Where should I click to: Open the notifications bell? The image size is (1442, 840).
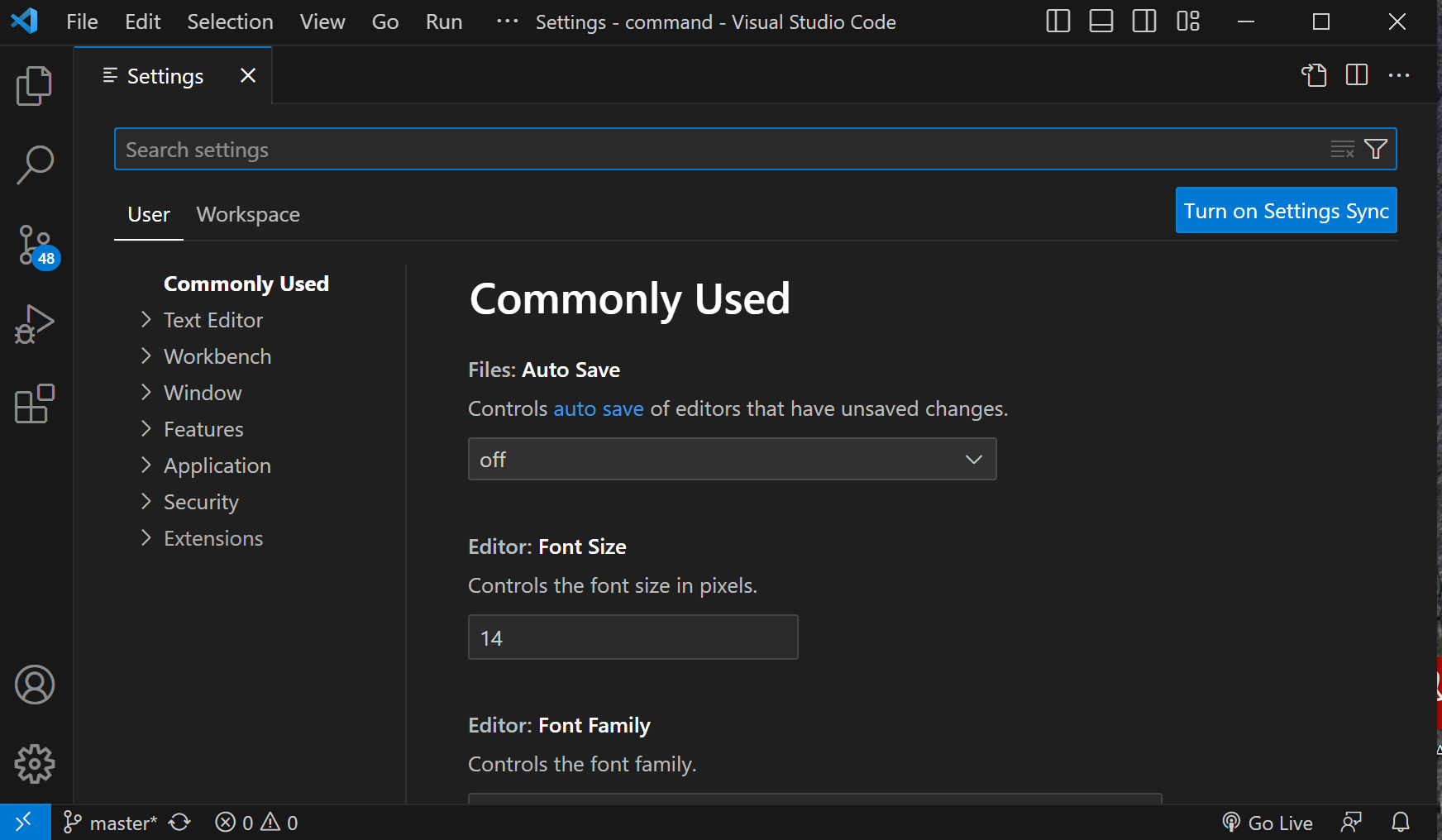(1401, 823)
